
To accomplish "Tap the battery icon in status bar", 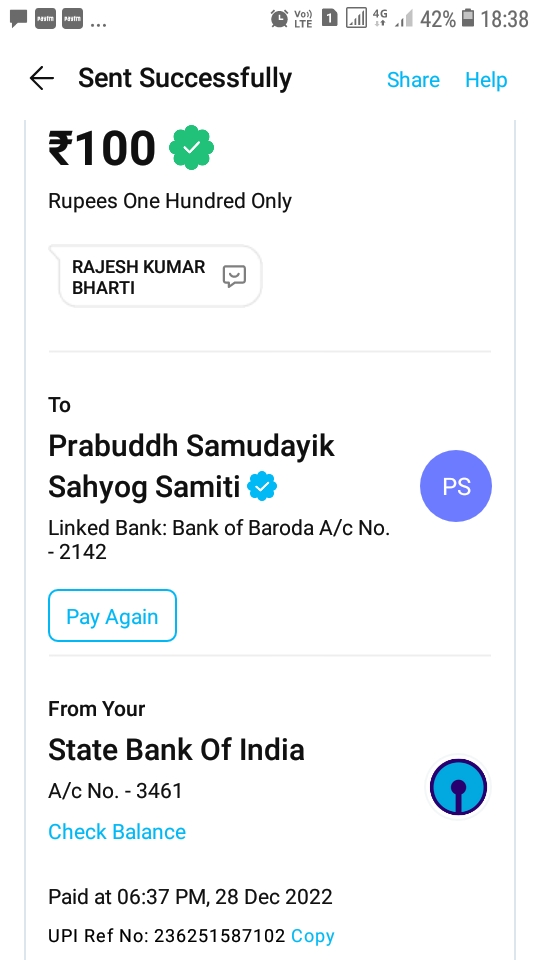I will pos(468,18).
